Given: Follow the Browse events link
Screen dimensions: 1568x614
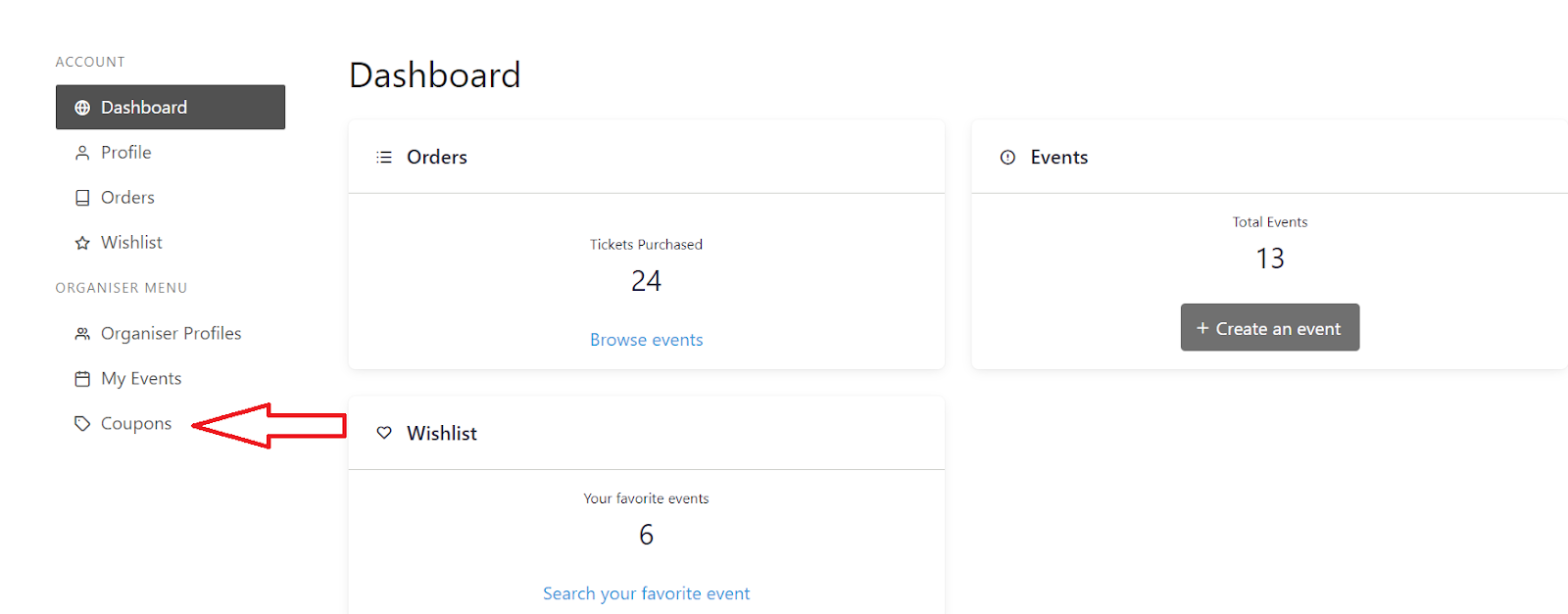Looking at the screenshot, I should click(x=646, y=340).
